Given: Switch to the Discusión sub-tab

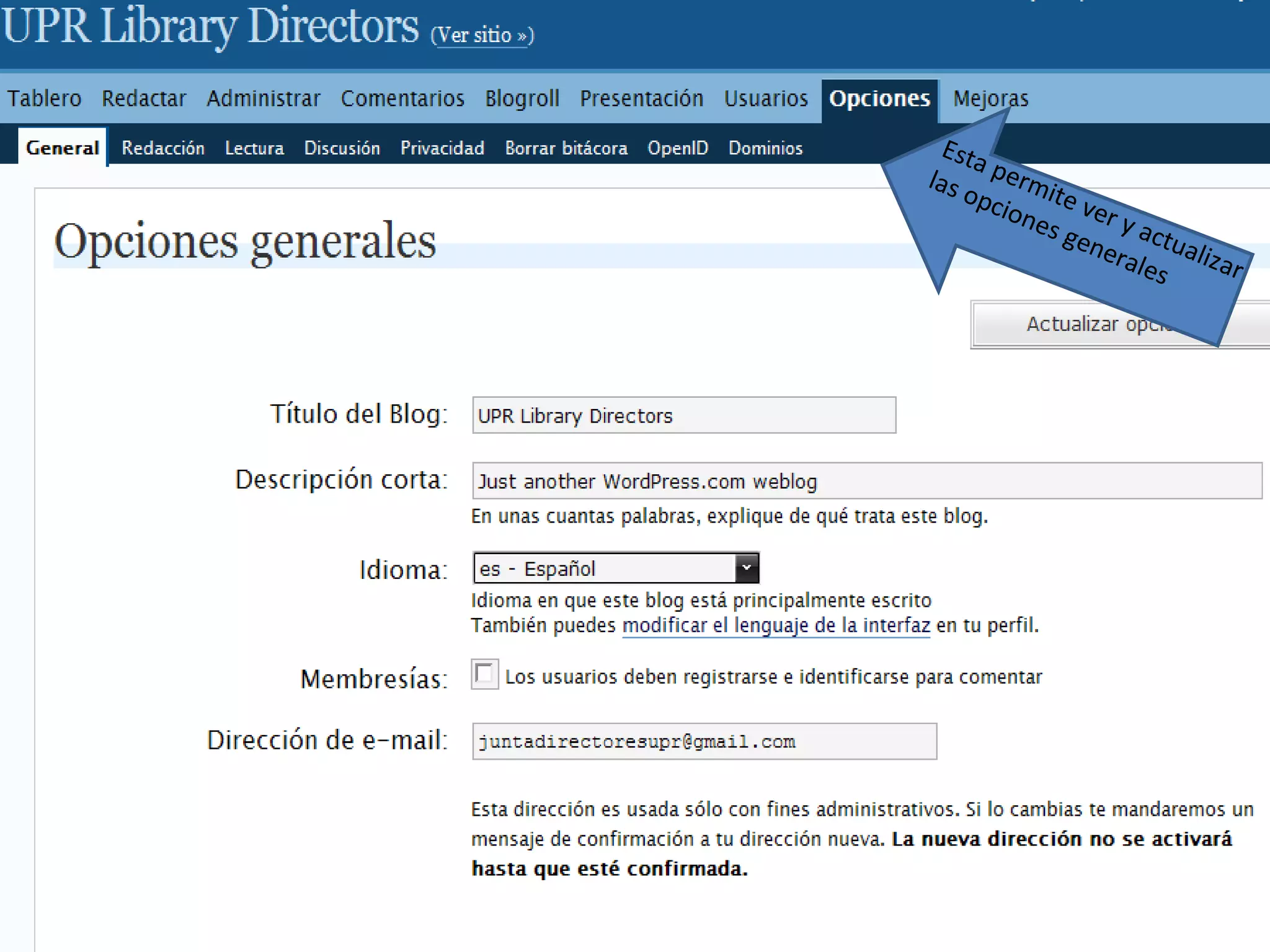Looking at the screenshot, I should coord(342,148).
